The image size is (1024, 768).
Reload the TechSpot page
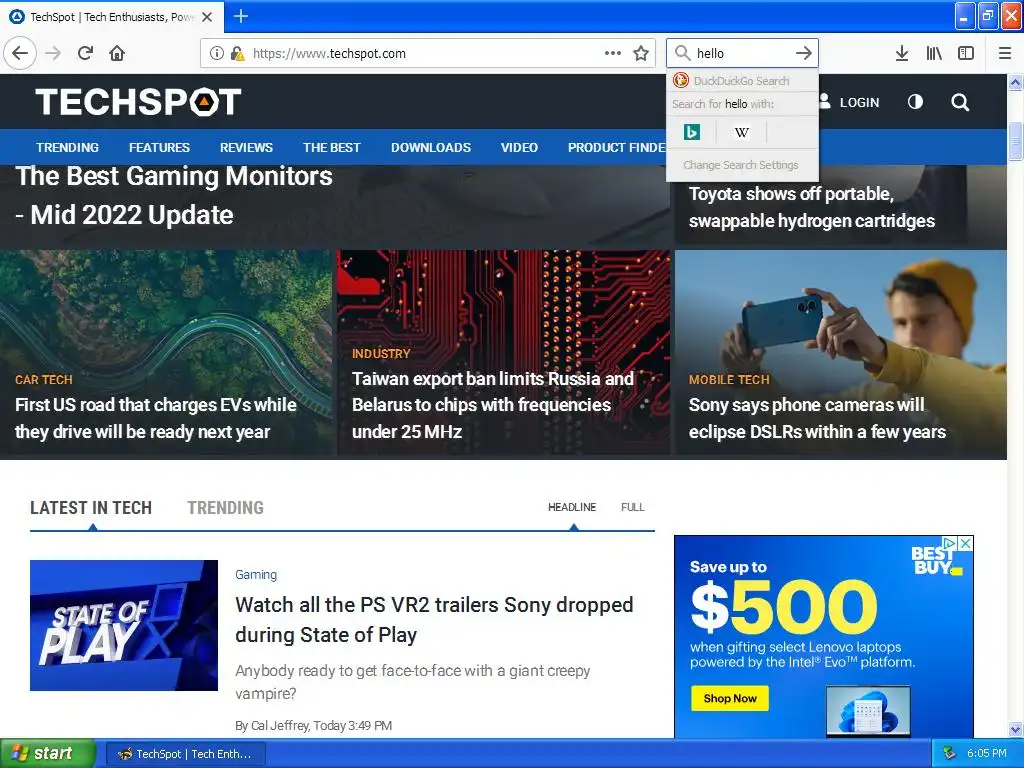pos(85,53)
